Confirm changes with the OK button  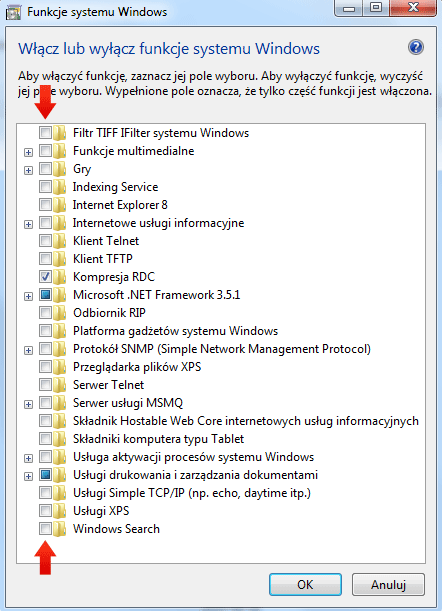pos(305,585)
